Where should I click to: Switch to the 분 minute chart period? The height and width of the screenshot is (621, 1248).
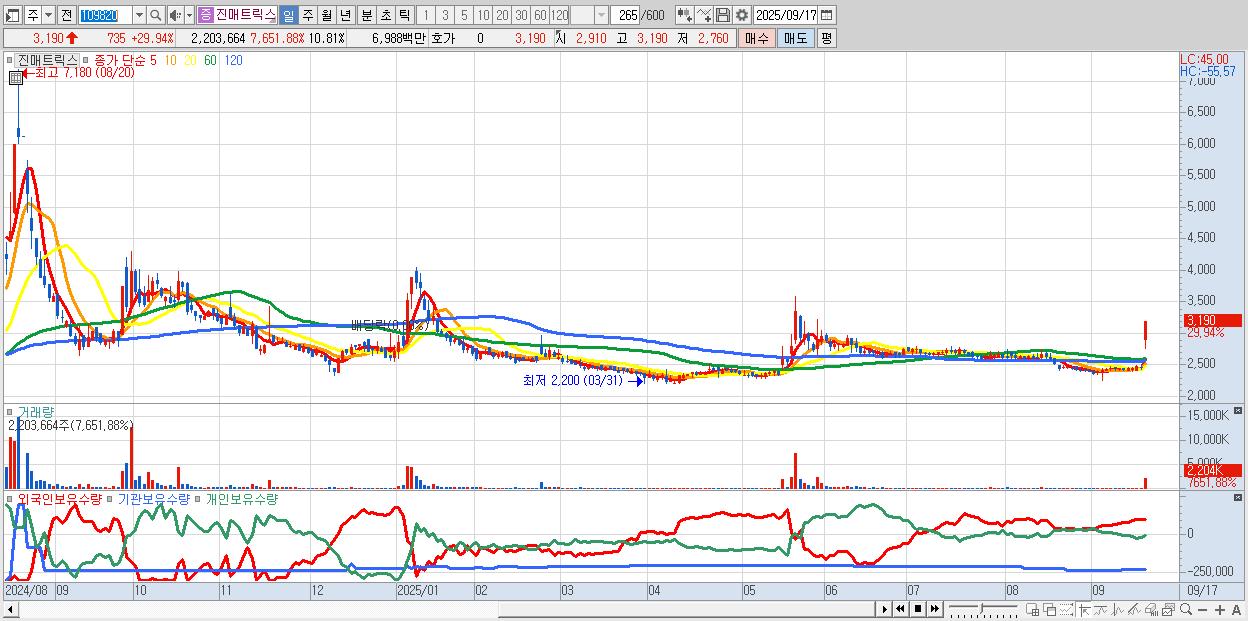(366, 15)
